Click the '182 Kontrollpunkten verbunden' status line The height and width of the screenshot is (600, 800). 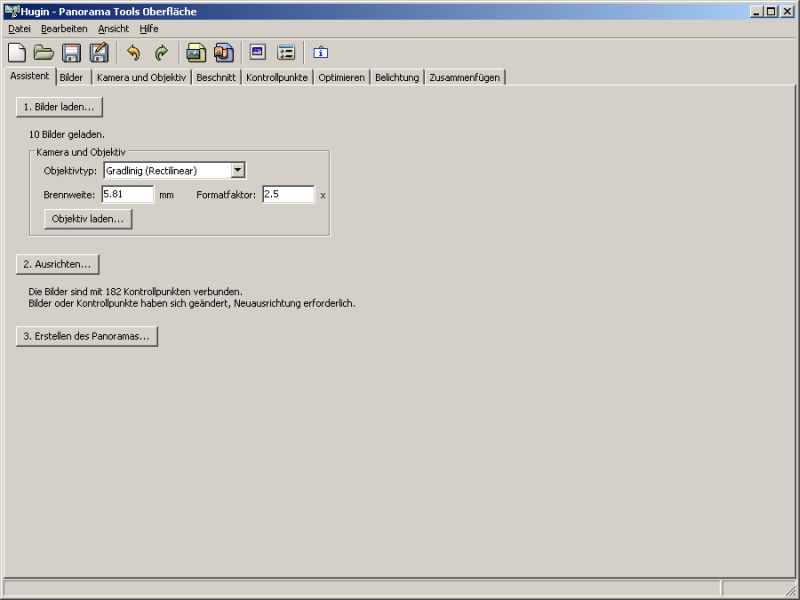pyautogui.click(x=136, y=292)
